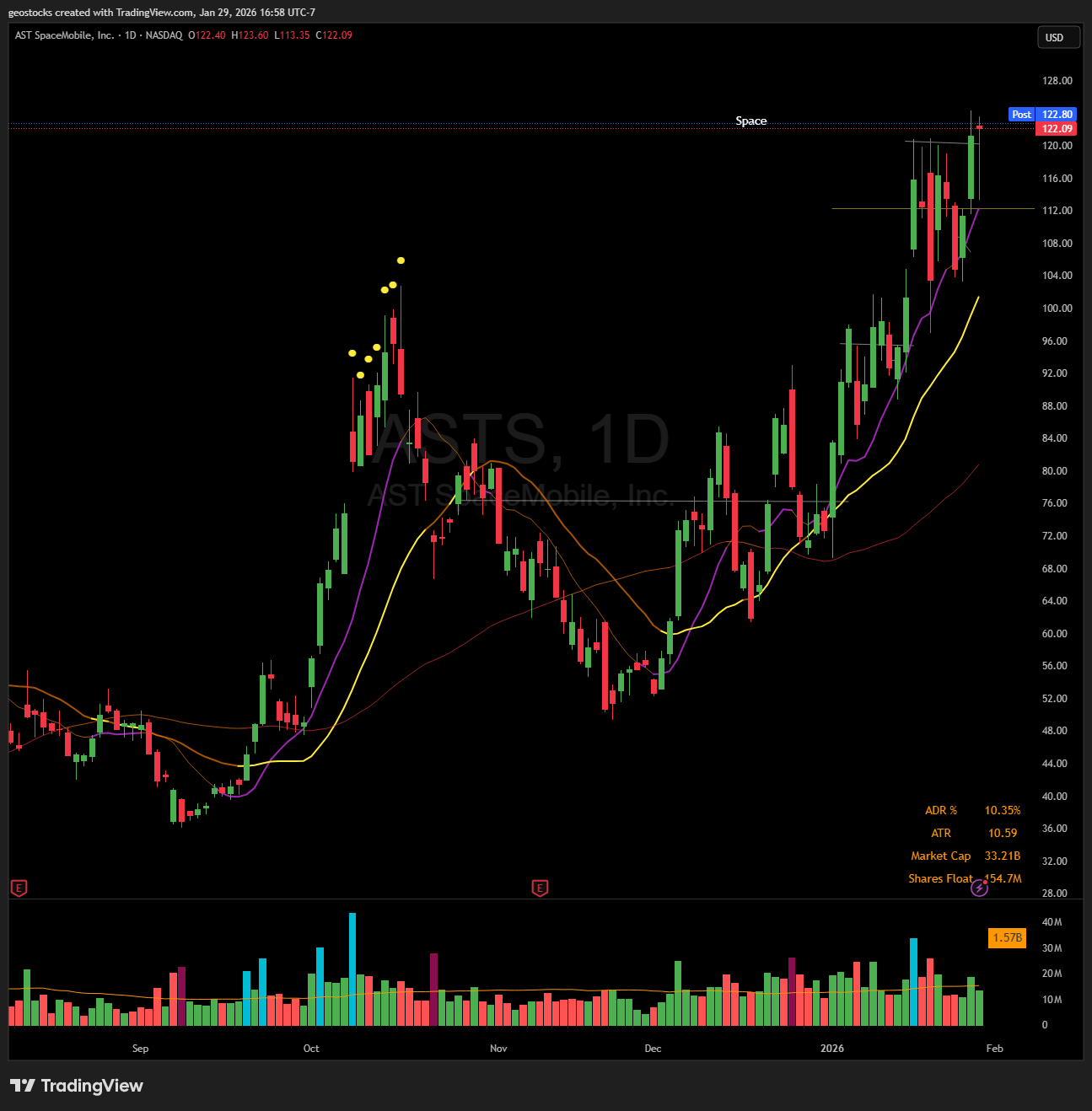This screenshot has width=1092, height=1111.
Task: Click the ATR value 10.59
Action: pos(1003,833)
